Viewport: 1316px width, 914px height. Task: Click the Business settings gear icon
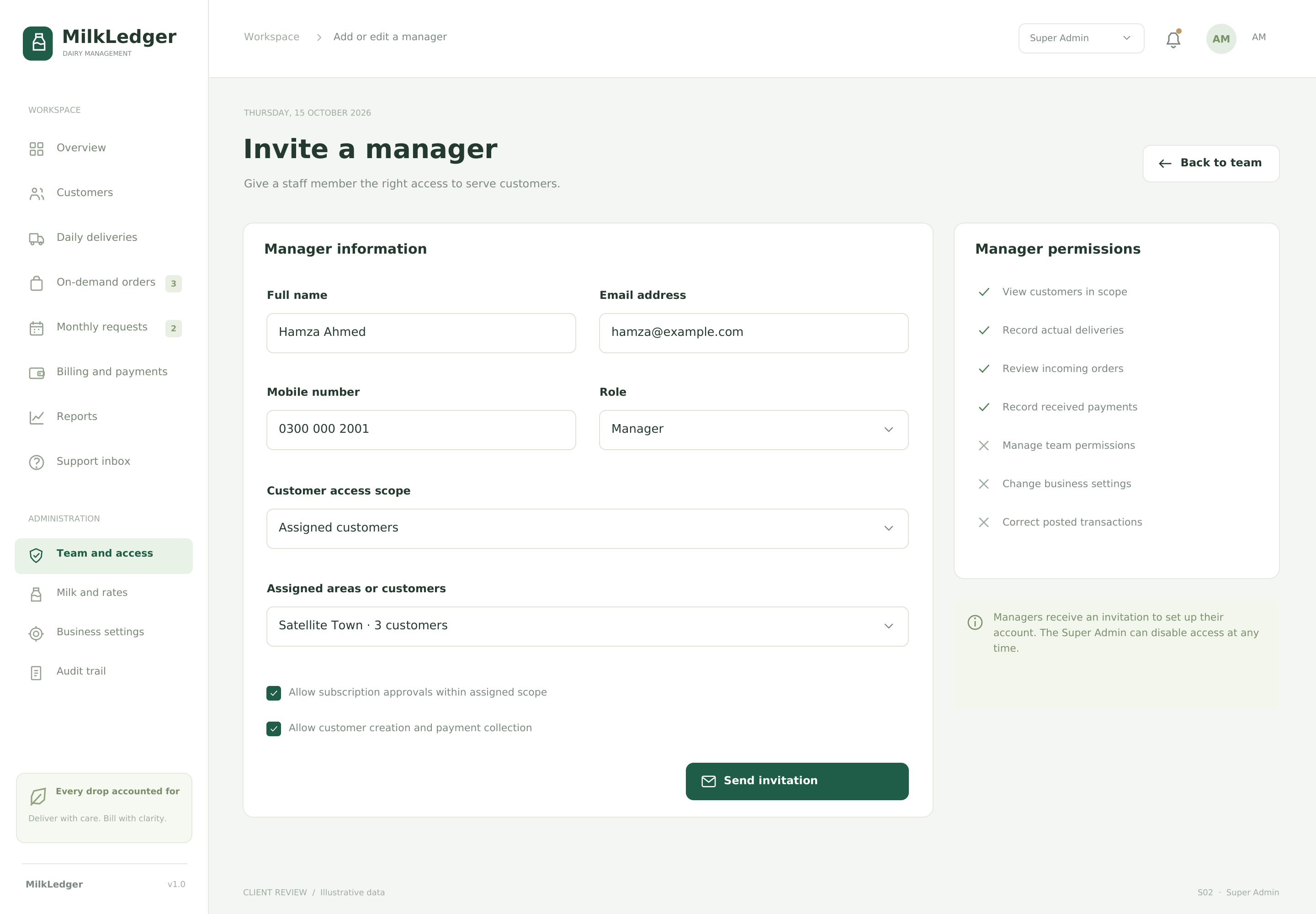(x=36, y=633)
